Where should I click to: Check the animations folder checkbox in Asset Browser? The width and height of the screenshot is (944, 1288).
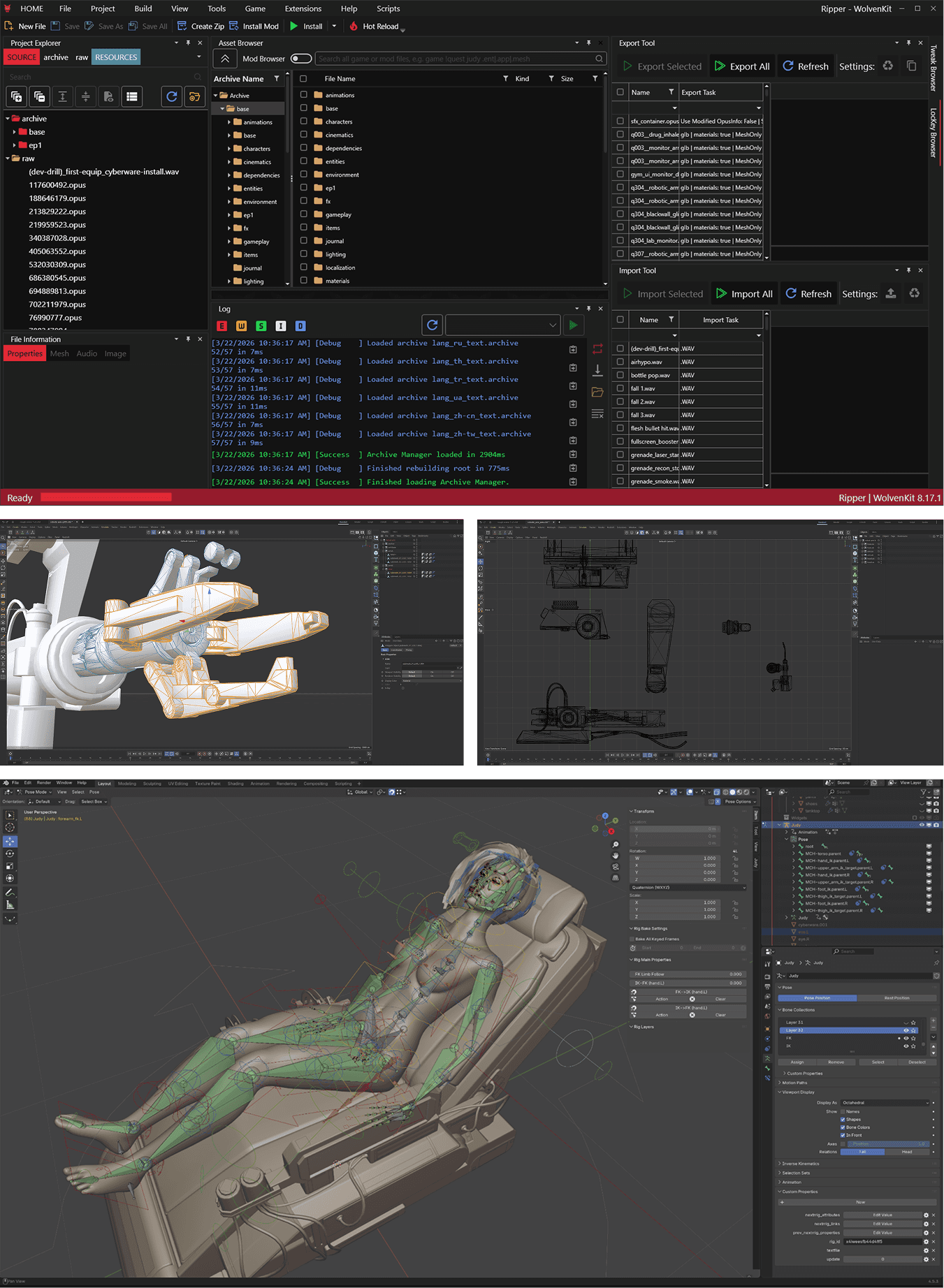[303, 94]
